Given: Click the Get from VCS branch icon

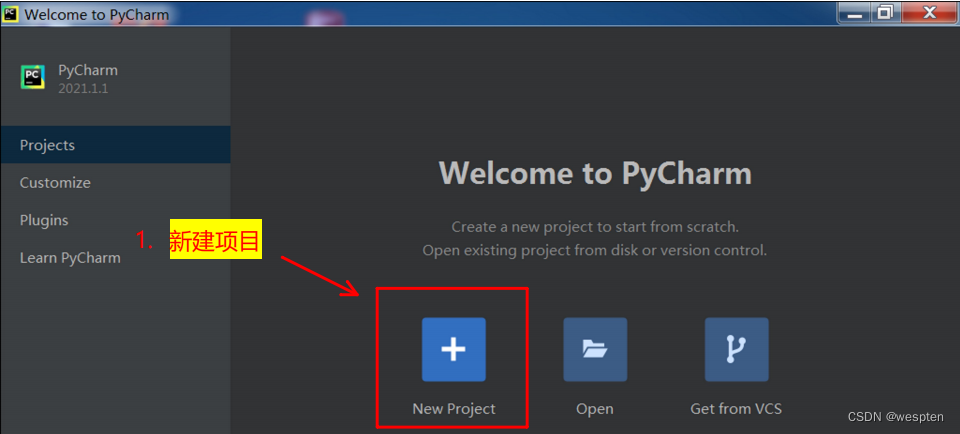Looking at the screenshot, I should (737, 350).
